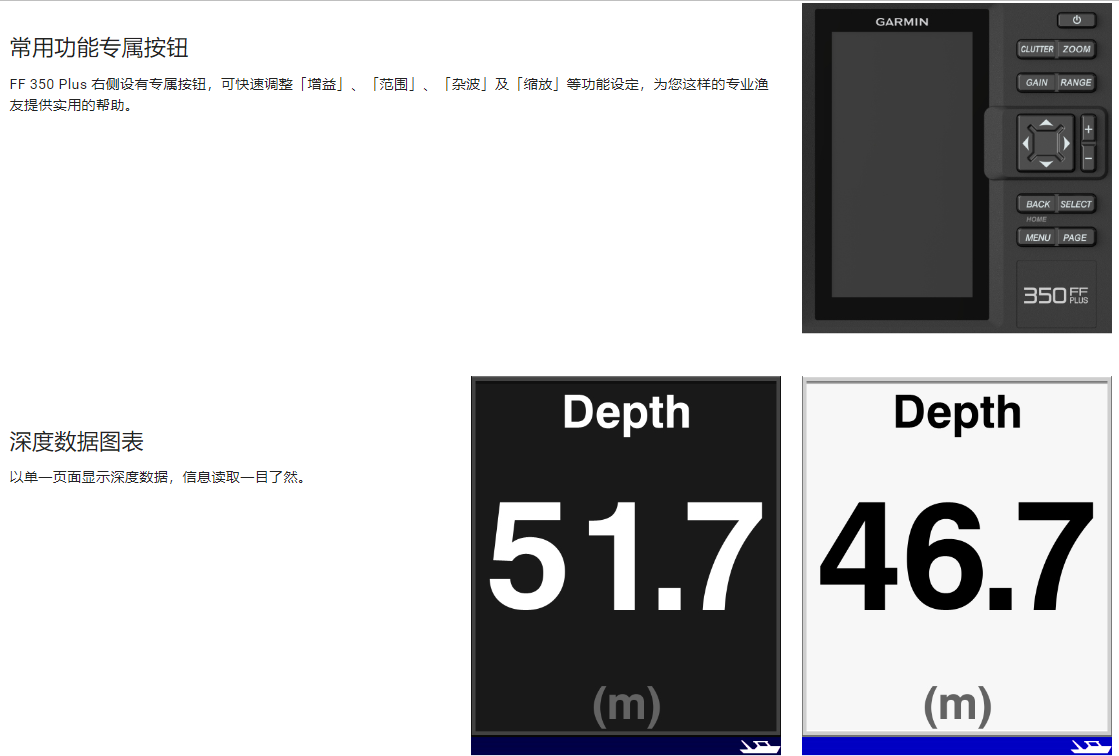Click the heading 常用功能专属按钮
1119x756 pixels.
tap(98, 48)
